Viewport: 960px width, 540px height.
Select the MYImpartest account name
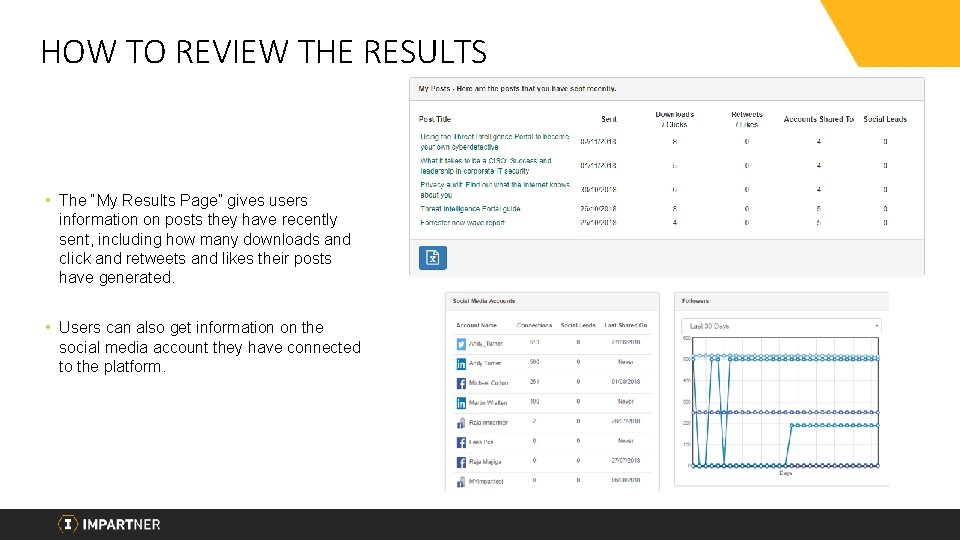(x=486, y=482)
